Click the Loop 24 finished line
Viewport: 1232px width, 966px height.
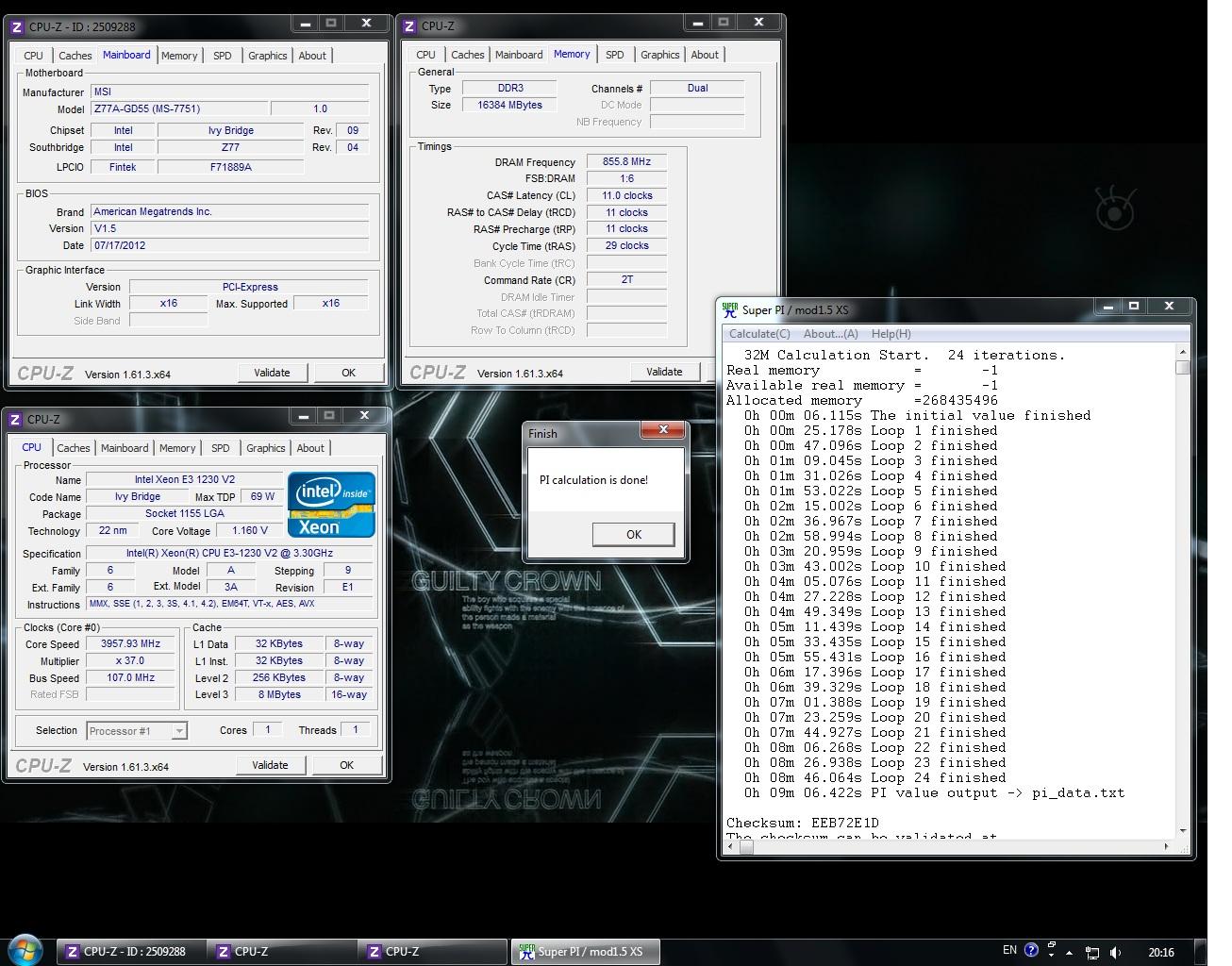coord(874,777)
